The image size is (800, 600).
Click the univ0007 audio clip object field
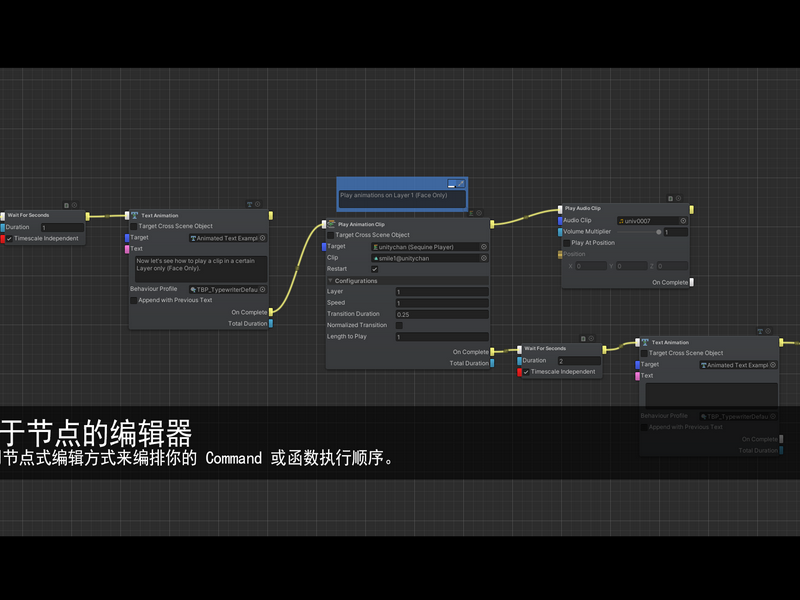click(x=653, y=221)
